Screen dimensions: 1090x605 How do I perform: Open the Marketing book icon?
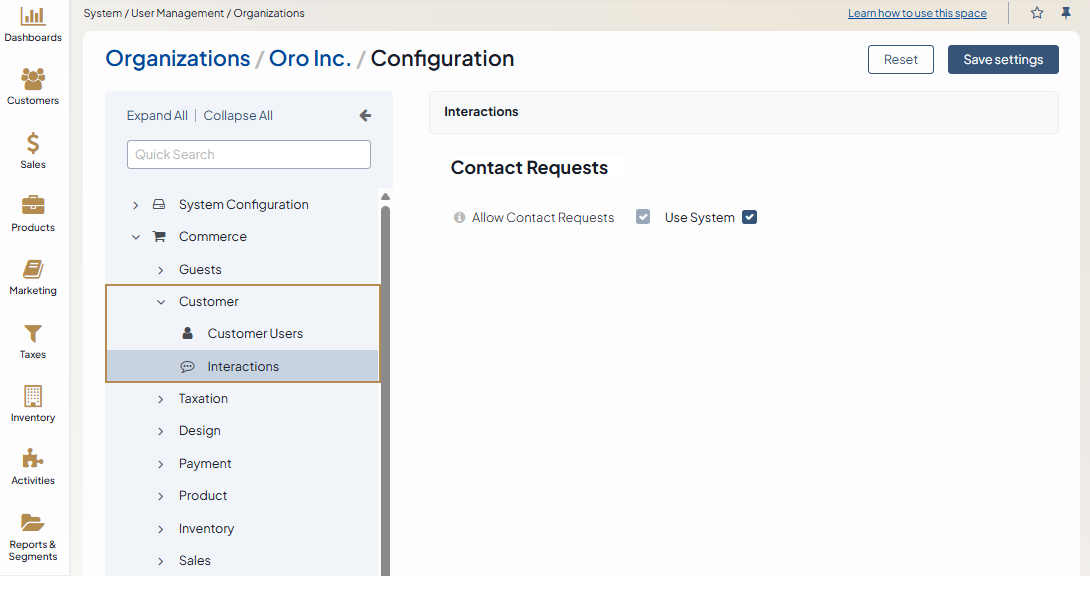coord(33,269)
